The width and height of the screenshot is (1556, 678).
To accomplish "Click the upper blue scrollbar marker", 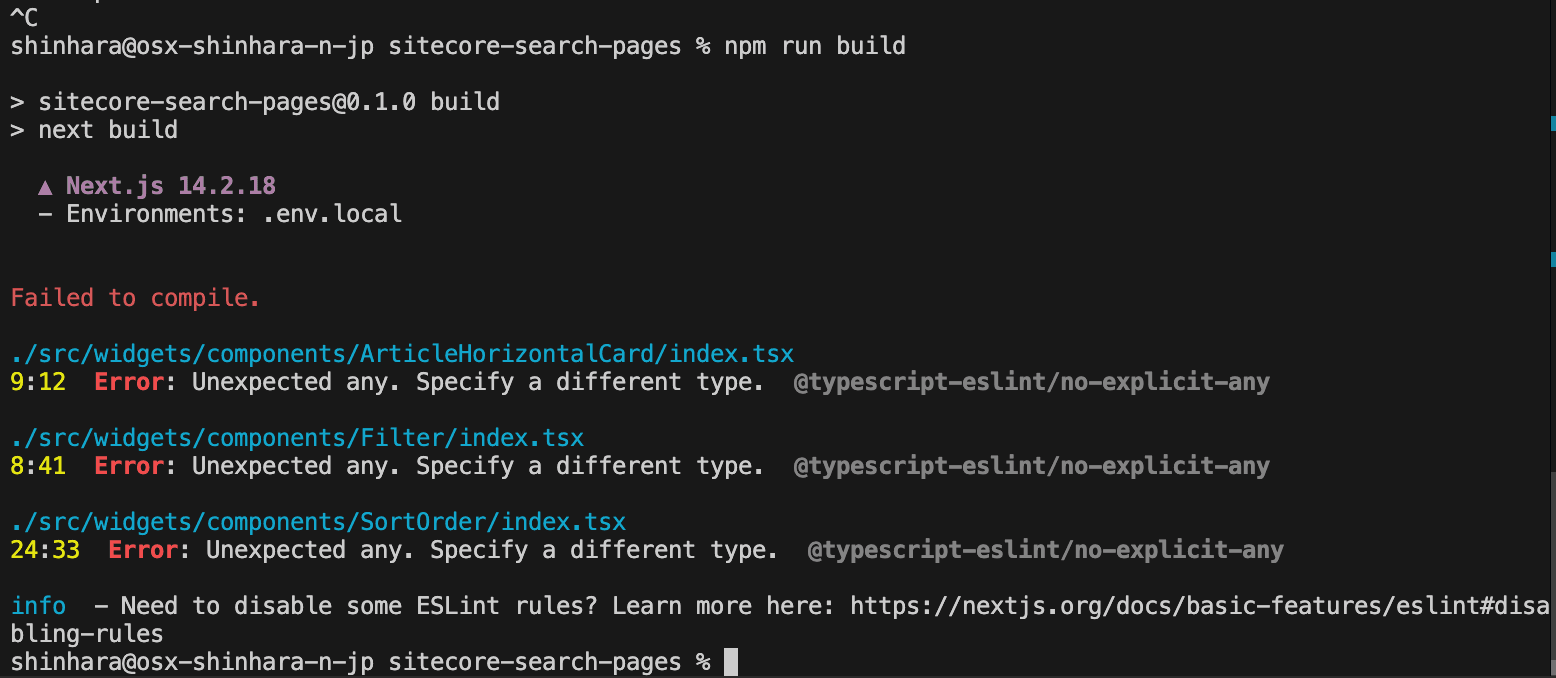I will click(x=1552, y=123).
